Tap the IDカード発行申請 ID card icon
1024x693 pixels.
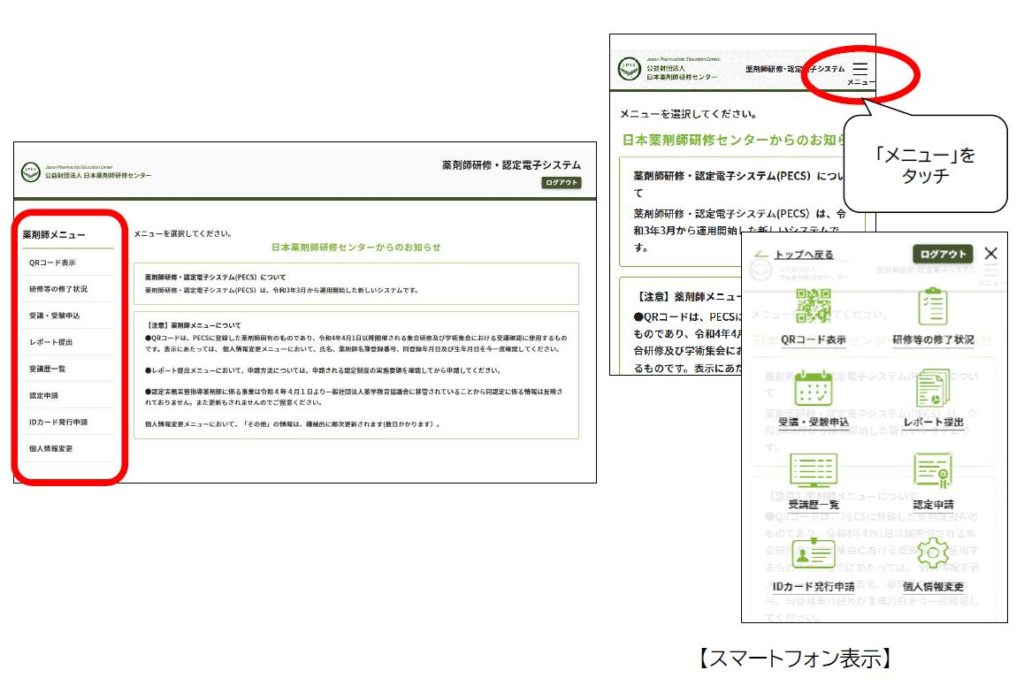(811, 554)
